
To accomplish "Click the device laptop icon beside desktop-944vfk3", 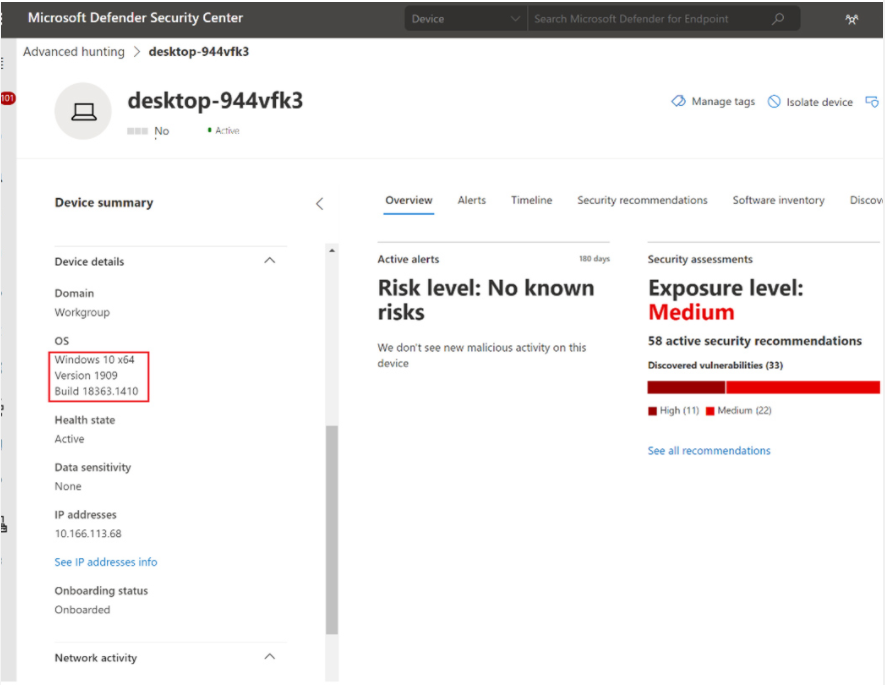I will click(83, 110).
